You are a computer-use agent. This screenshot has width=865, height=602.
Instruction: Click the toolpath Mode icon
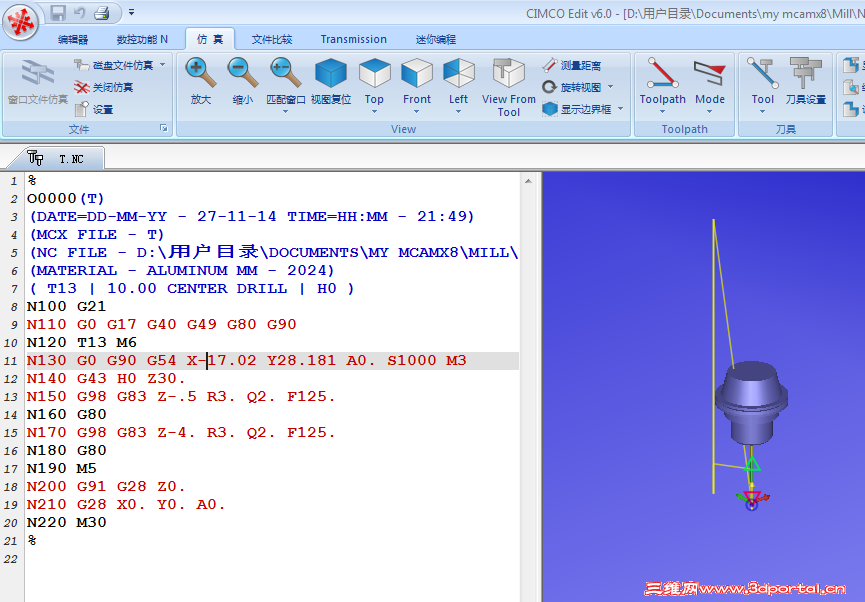coord(709,74)
